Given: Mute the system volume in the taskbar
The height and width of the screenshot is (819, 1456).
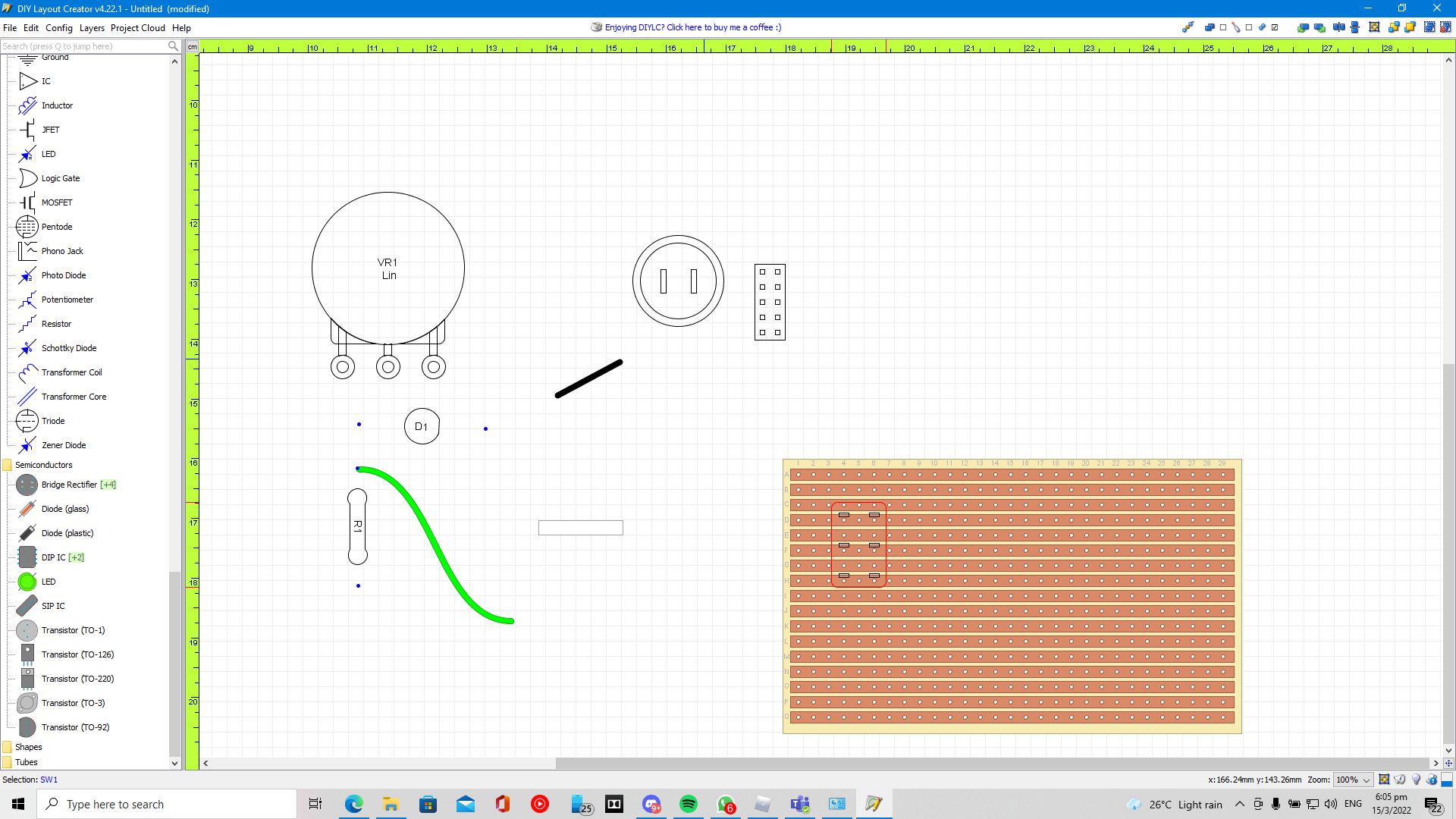Looking at the screenshot, I should click(x=1331, y=804).
